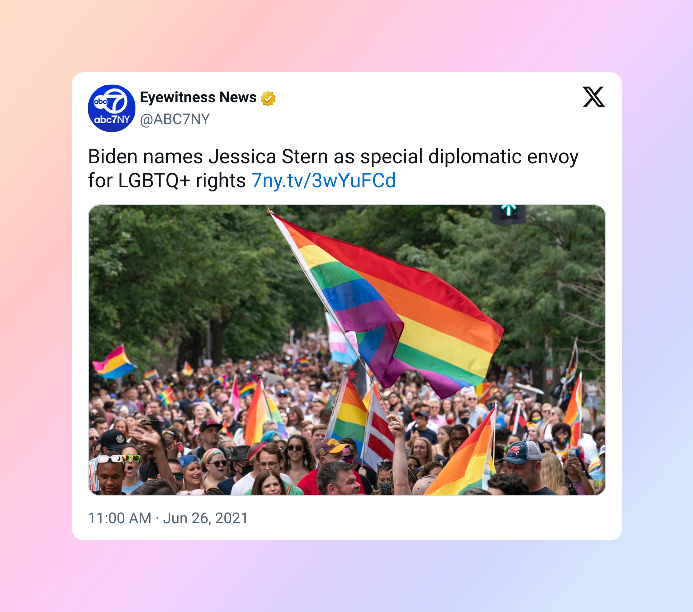Open the Eyewitness News display name
The image size is (693, 612).
click(x=198, y=97)
